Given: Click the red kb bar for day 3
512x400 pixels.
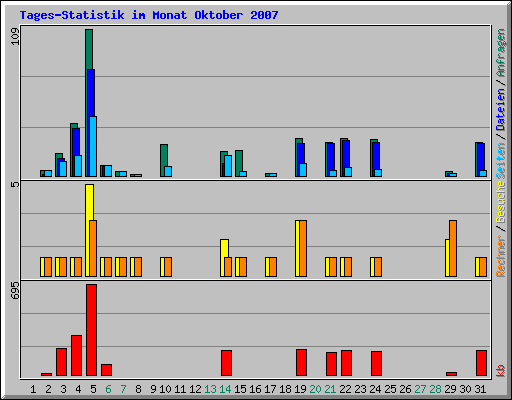Looking at the screenshot, I should coord(61,362).
